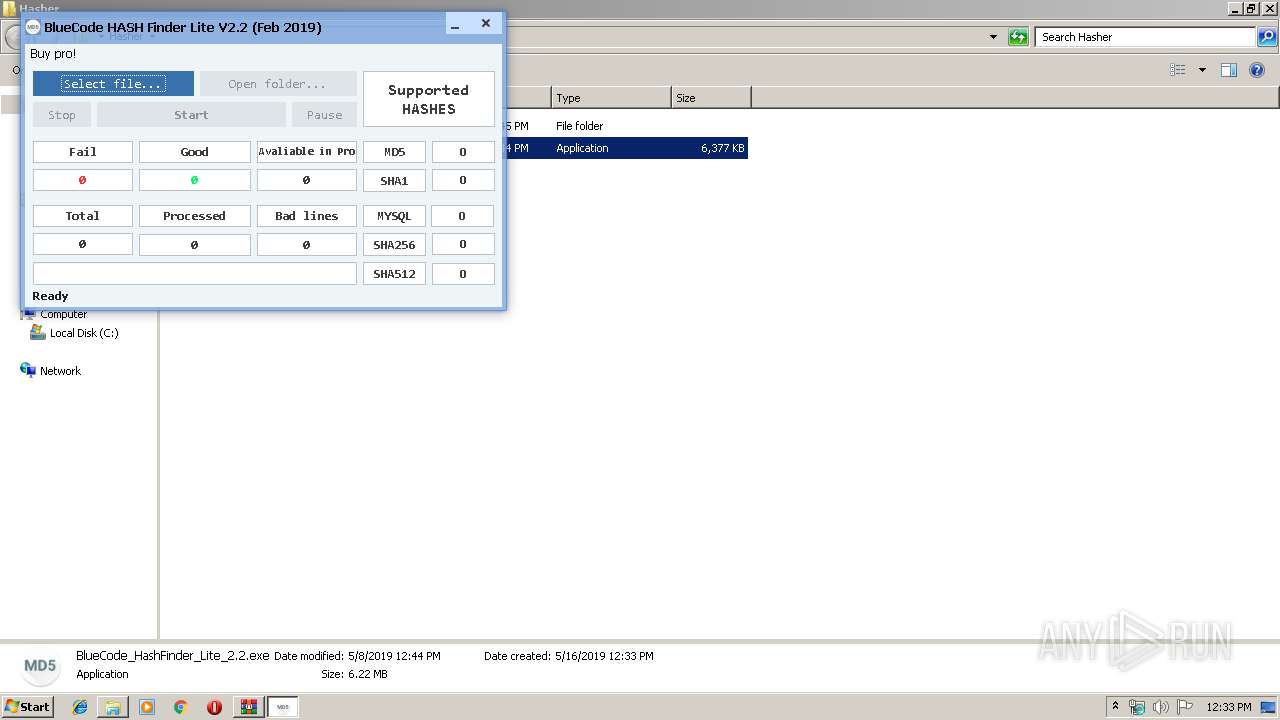Click the SHA512 hash label

coord(394,274)
